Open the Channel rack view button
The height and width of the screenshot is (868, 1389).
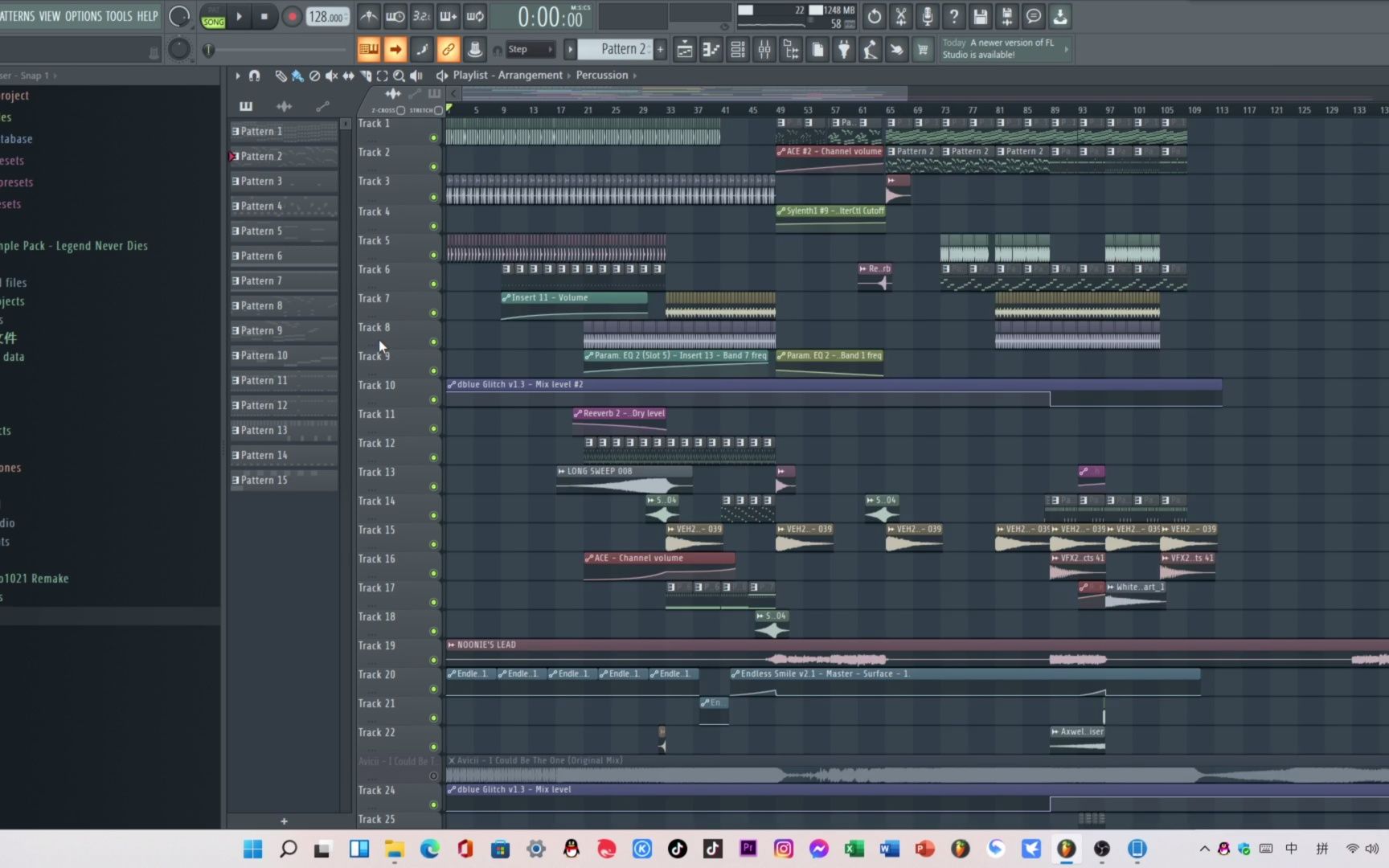738,50
